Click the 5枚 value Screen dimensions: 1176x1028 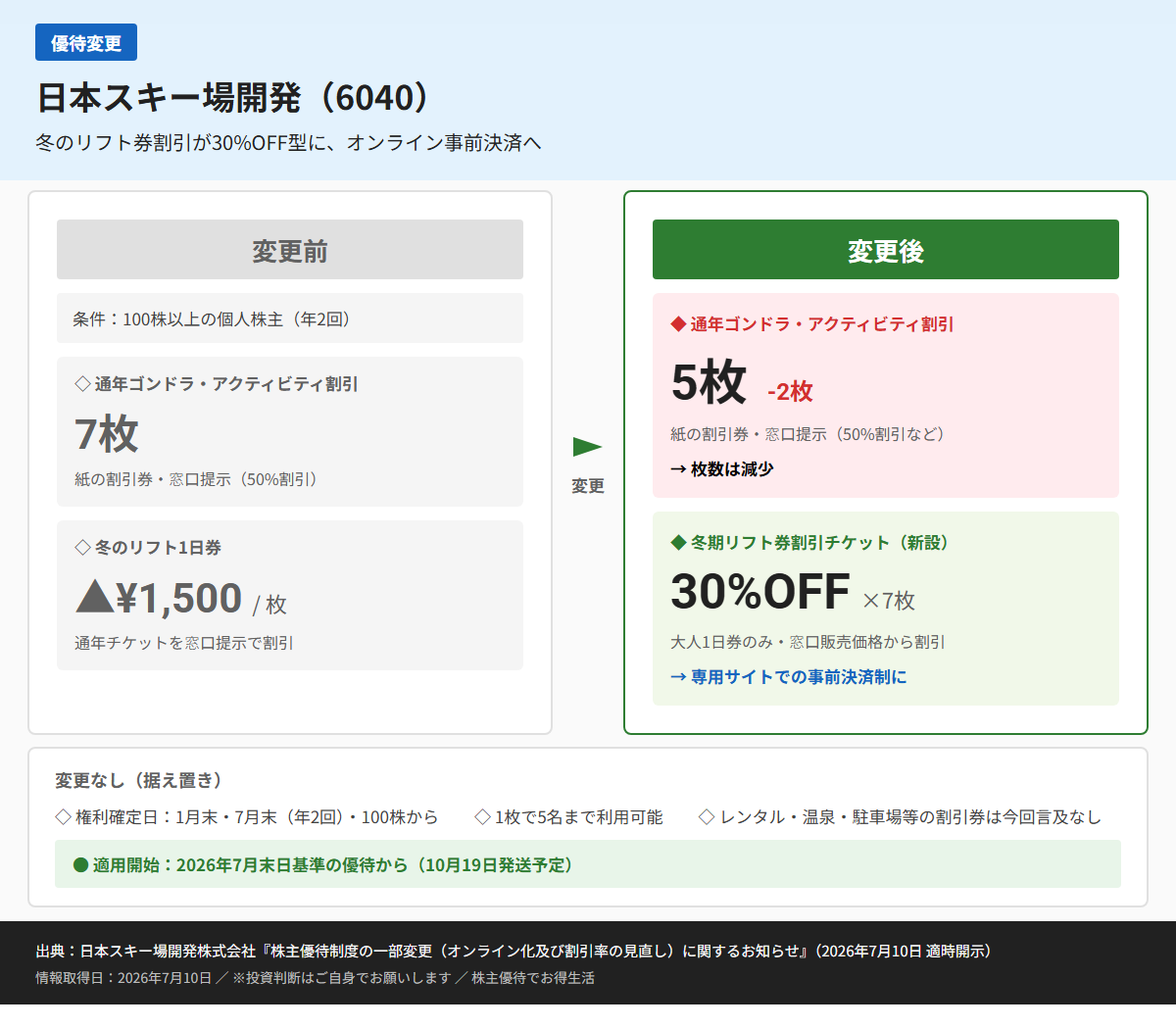(709, 382)
